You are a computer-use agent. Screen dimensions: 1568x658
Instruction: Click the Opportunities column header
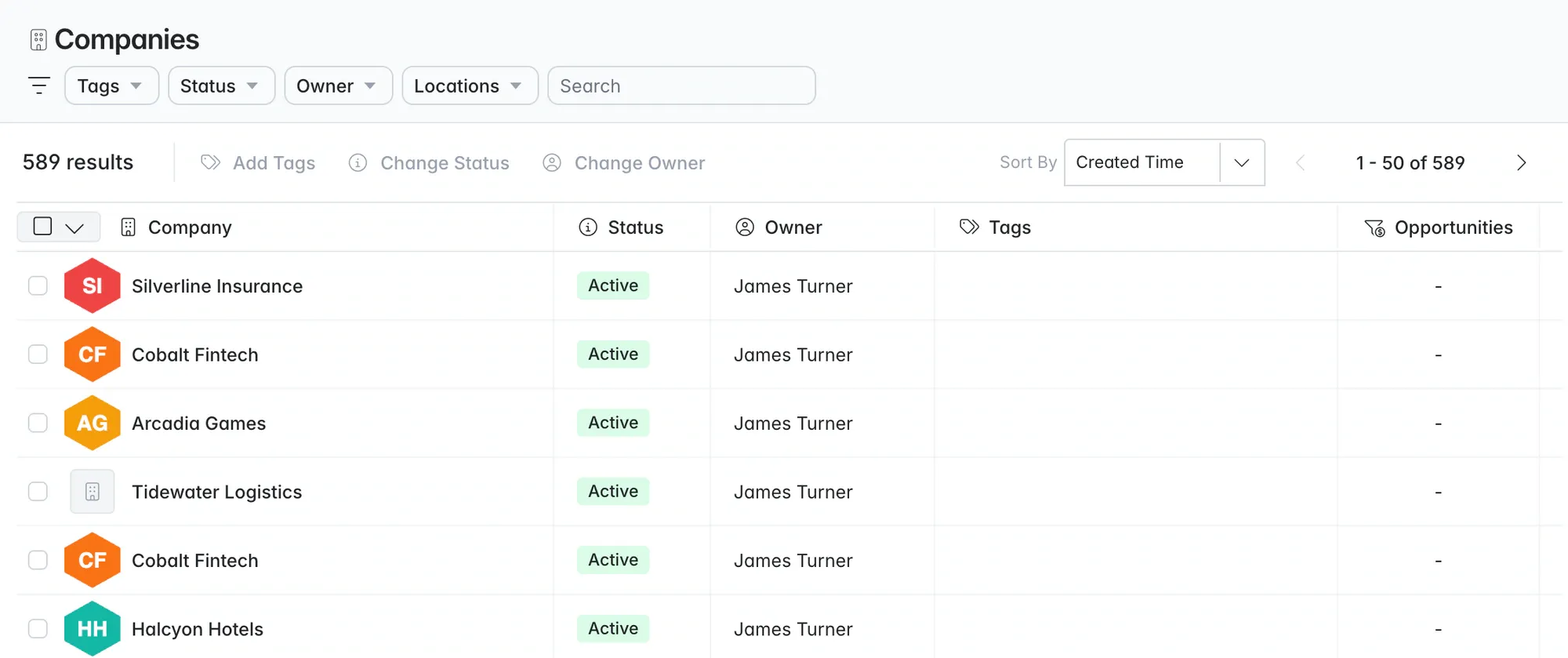pos(1439,227)
